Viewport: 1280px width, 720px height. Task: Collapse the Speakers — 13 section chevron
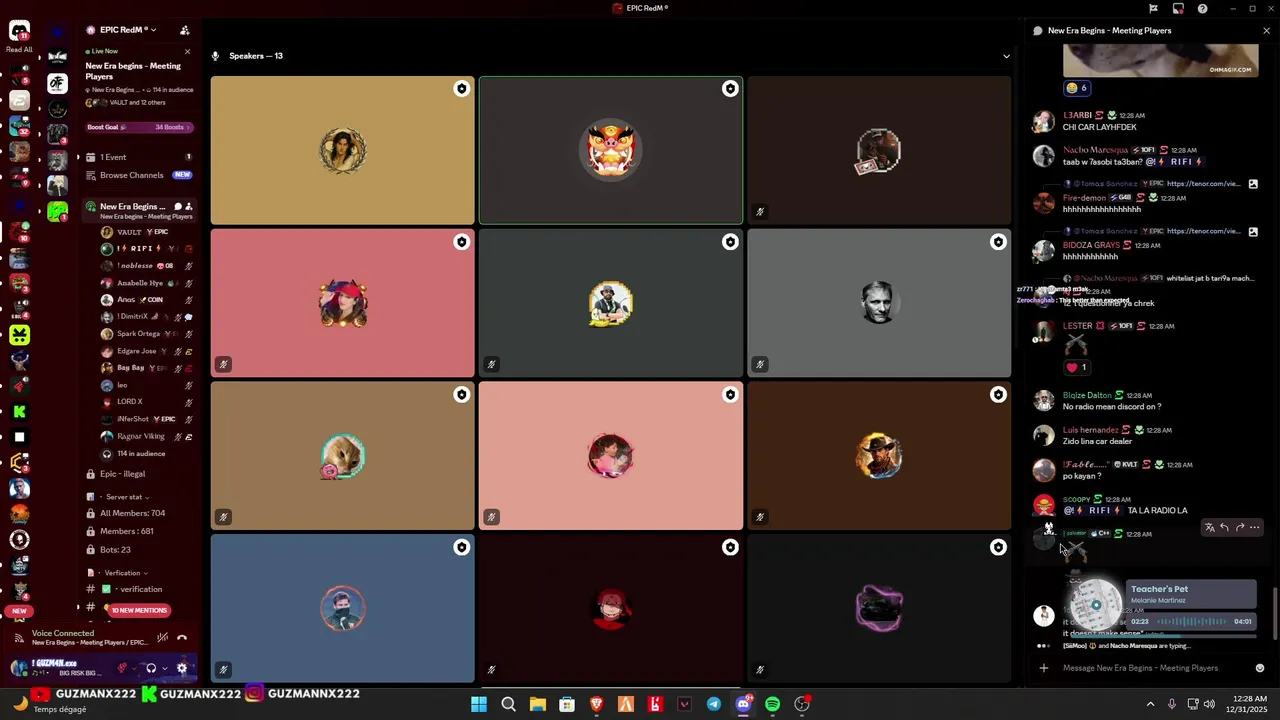tap(1006, 56)
